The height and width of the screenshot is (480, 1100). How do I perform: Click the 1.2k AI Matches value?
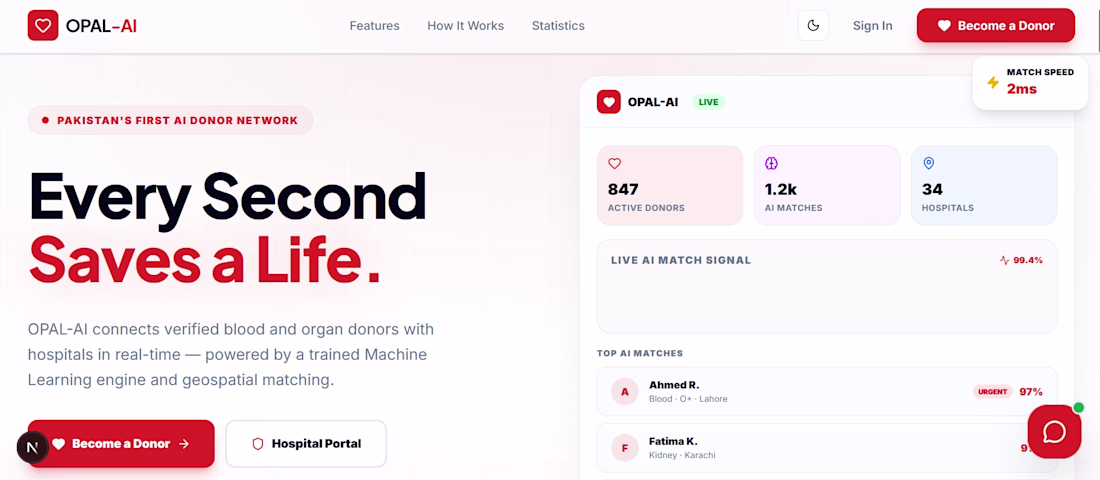[x=781, y=189]
